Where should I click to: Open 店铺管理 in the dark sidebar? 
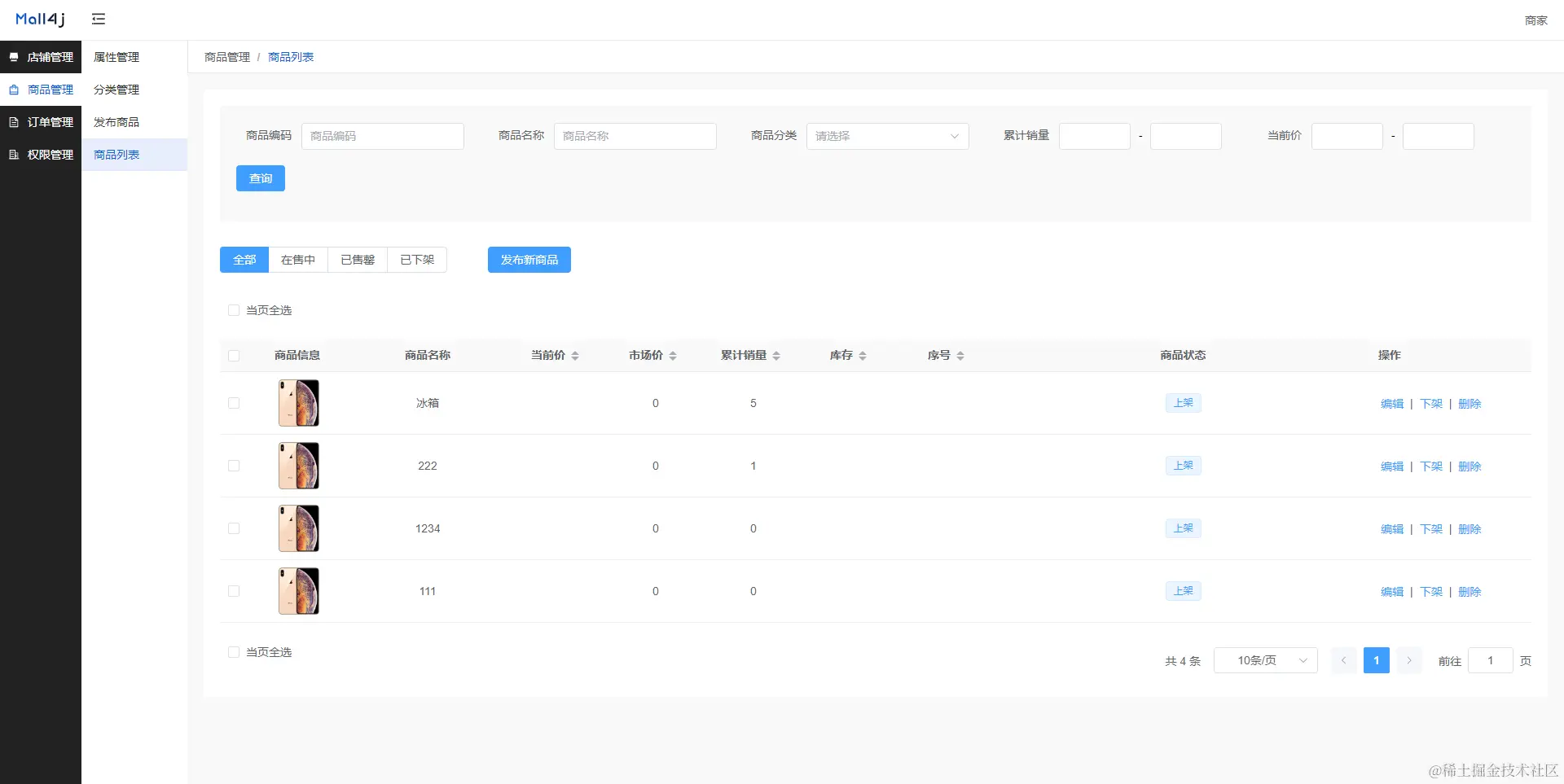(x=41, y=57)
